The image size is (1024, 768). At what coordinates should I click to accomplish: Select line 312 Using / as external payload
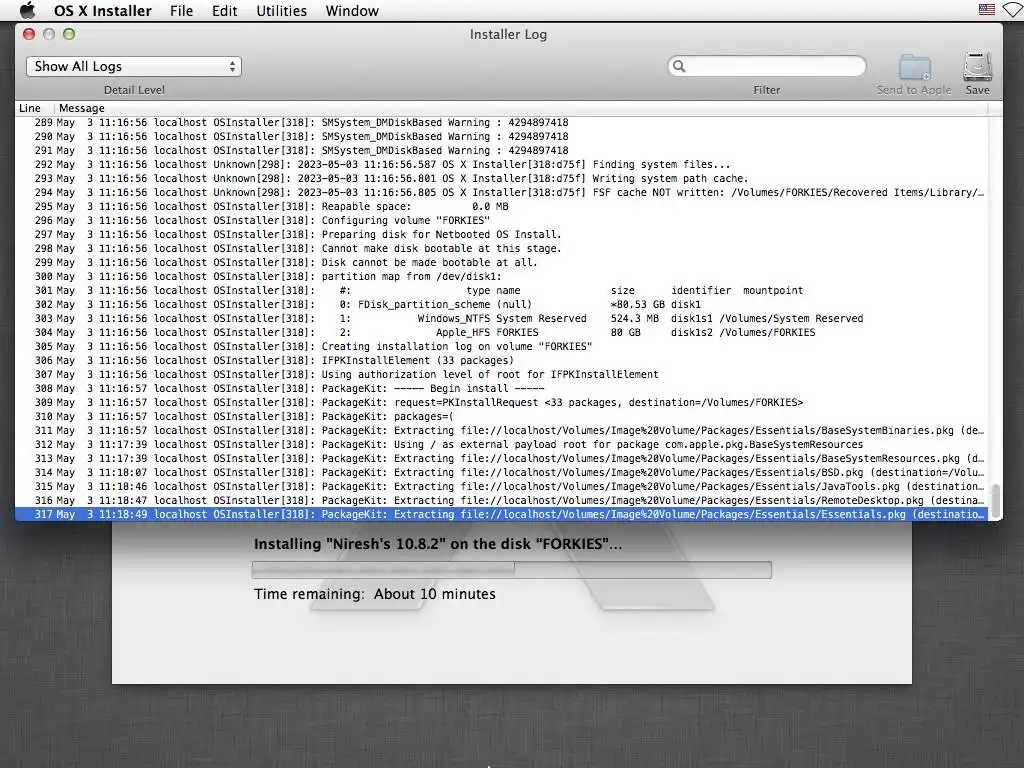(502, 445)
